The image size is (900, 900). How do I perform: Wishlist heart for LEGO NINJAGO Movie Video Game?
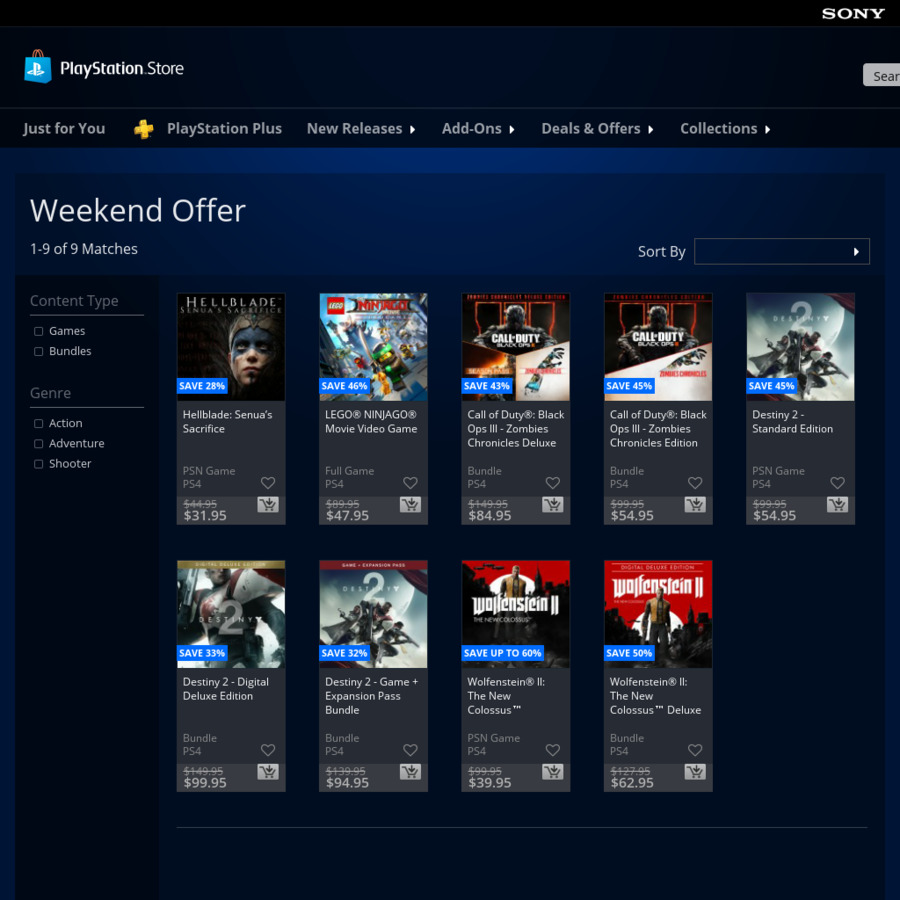click(x=410, y=483)
